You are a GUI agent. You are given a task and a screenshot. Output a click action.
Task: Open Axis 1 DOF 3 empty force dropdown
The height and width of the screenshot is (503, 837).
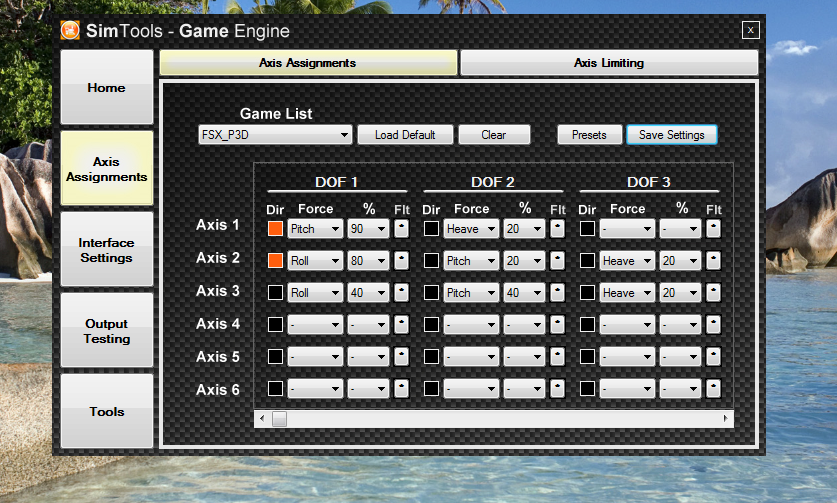tap(627, 229)
